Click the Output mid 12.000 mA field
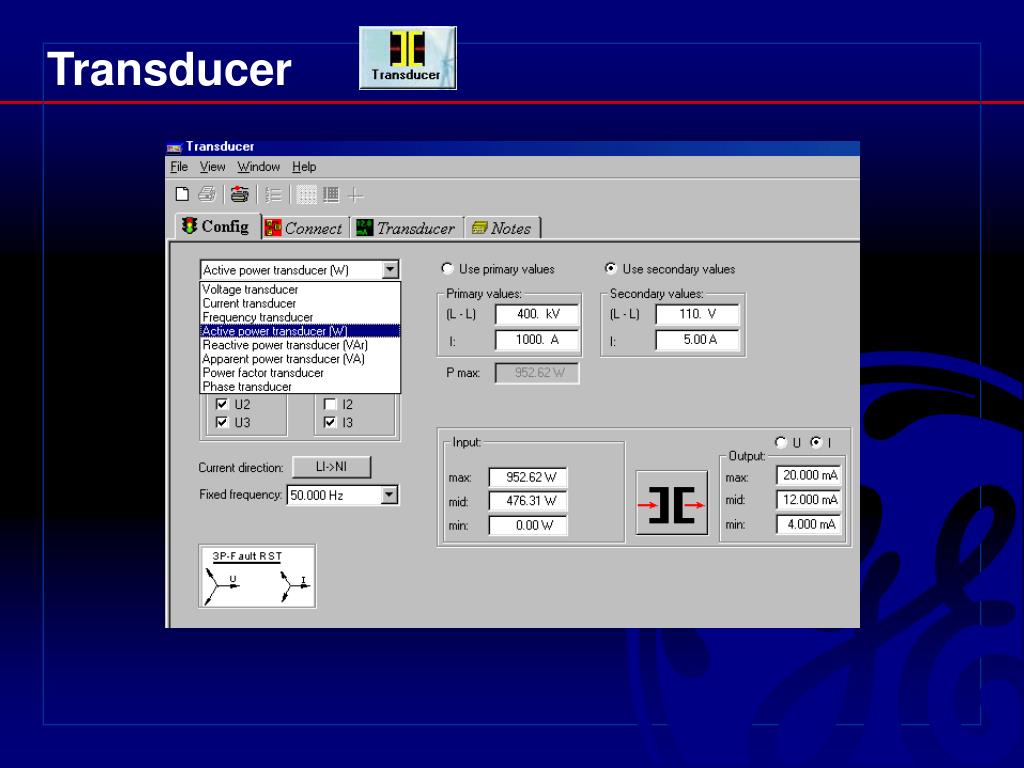The width and height of the screenshot is (1024, 768). [808, 500]
